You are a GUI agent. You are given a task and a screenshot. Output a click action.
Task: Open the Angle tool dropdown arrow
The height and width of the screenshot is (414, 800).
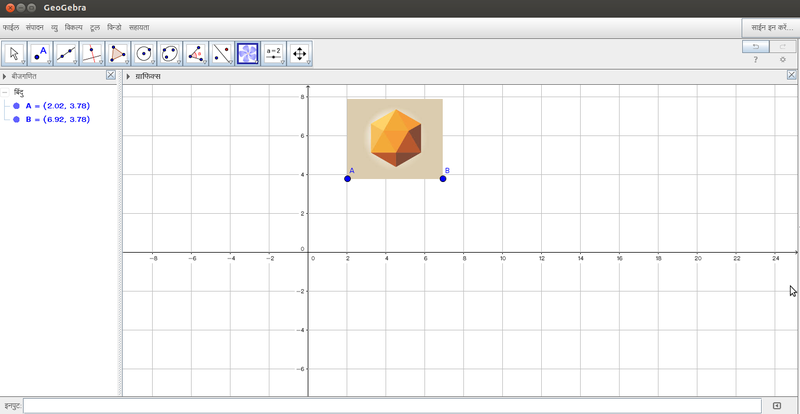[x=206, y=63]
